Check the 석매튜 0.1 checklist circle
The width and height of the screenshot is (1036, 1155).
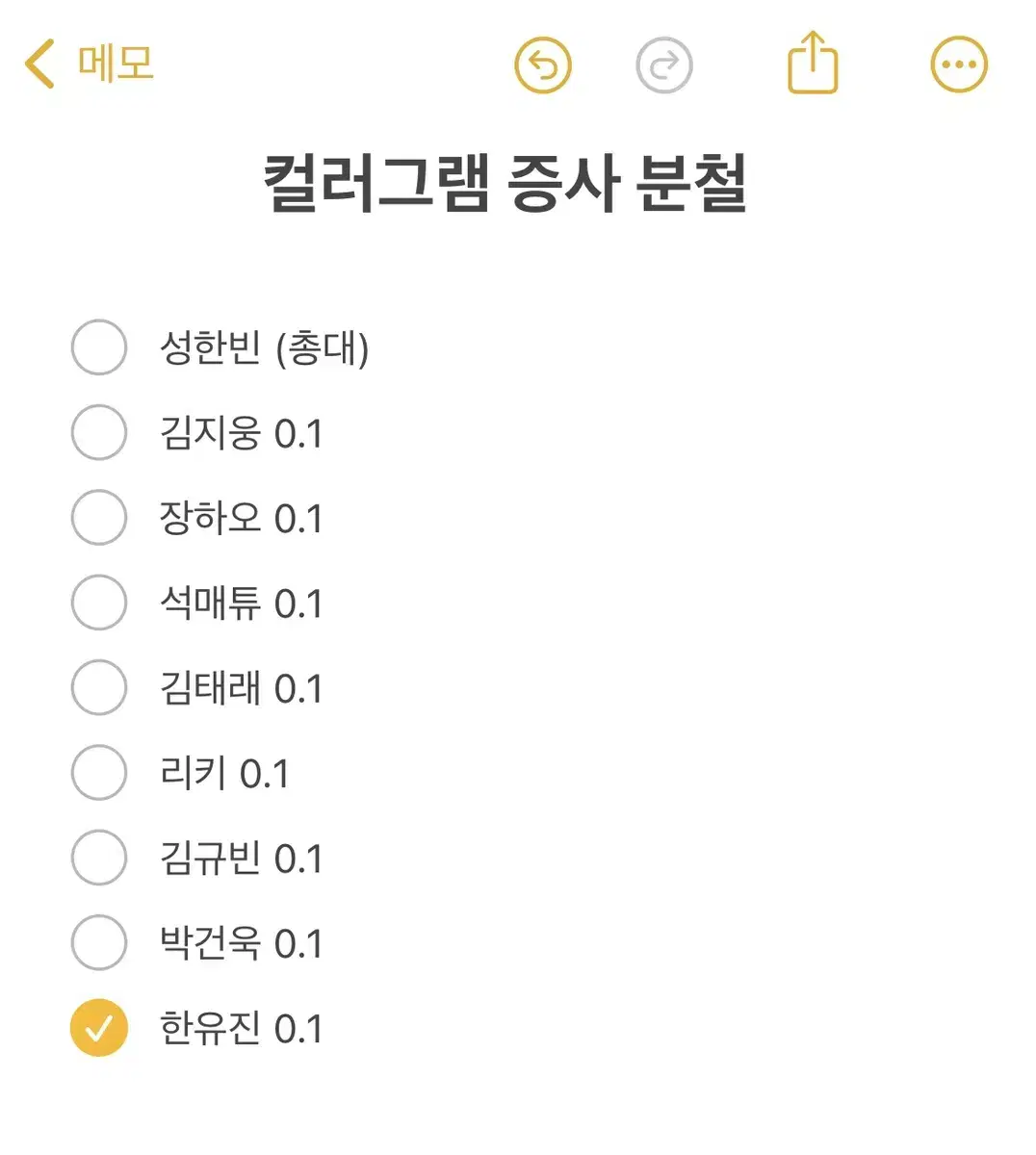99,603
